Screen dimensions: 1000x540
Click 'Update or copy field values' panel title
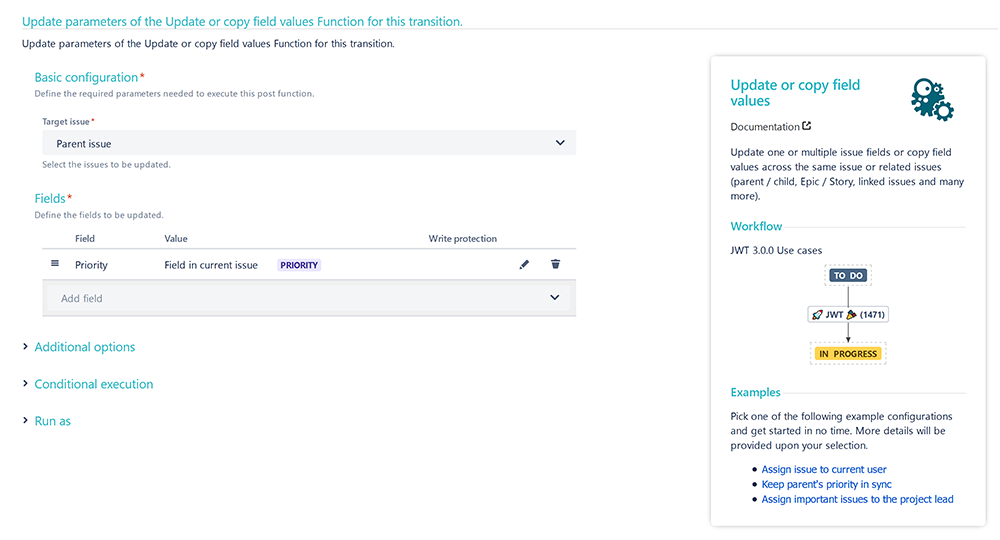tap(795, 93)
